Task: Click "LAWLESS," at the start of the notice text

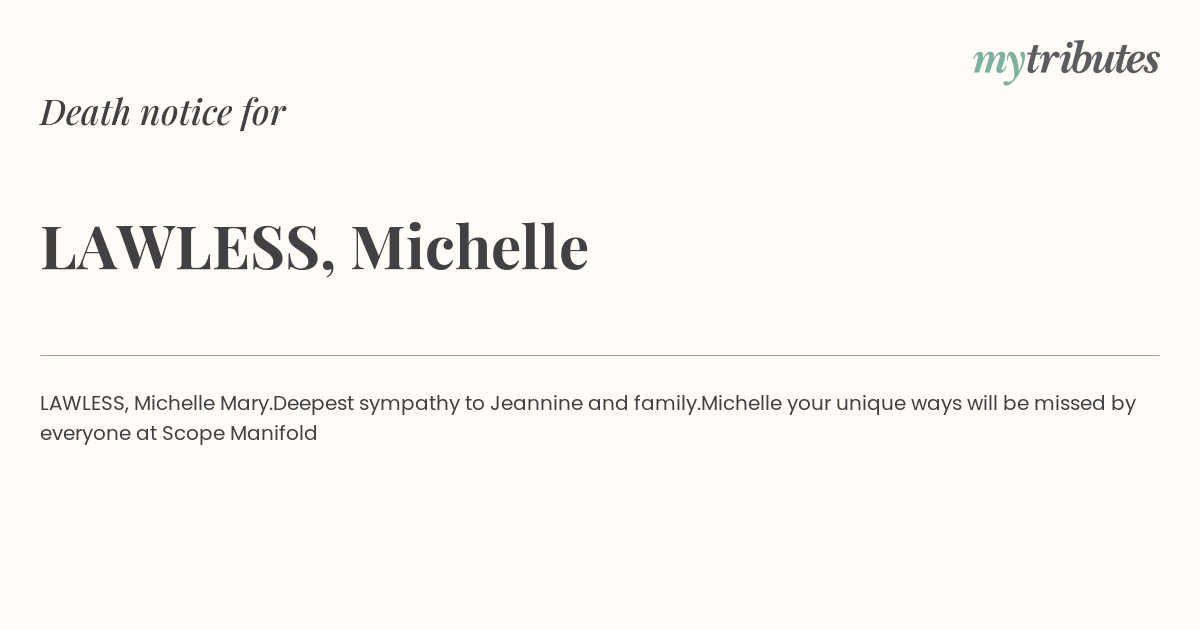Action: 84,404
